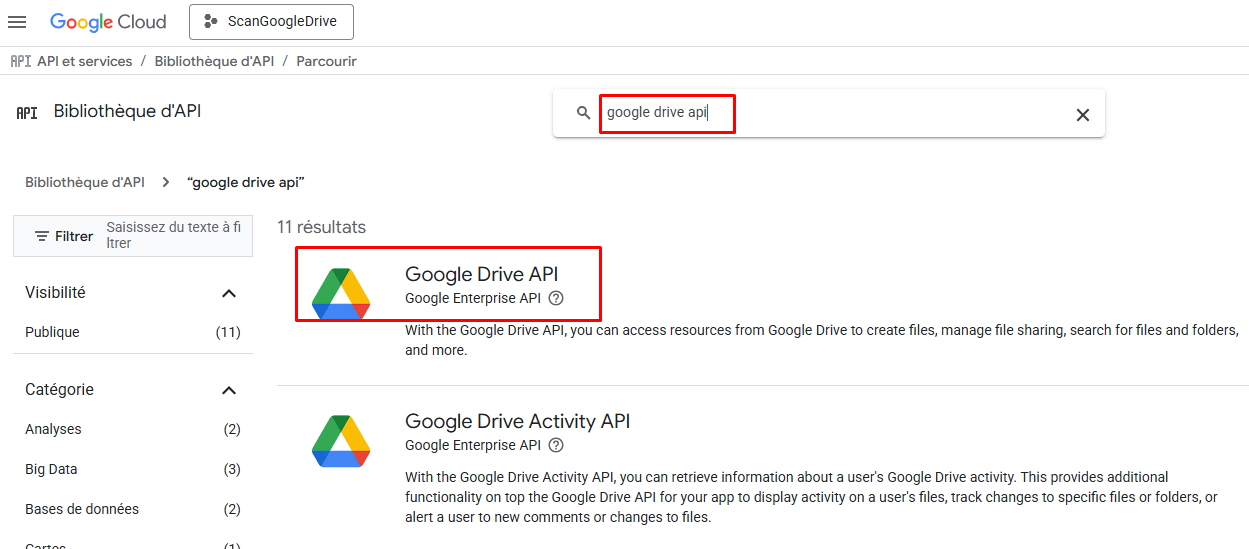This screenshot has height=549, width=1249.
Task: Click the 11 résultats text
Action: 321,227
